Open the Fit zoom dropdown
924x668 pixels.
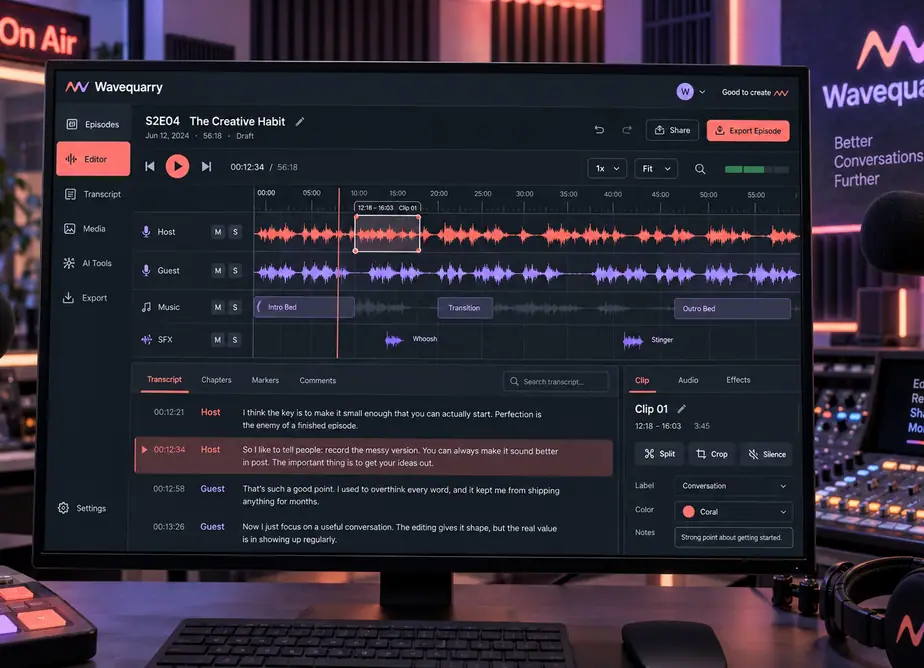point(656,168)
